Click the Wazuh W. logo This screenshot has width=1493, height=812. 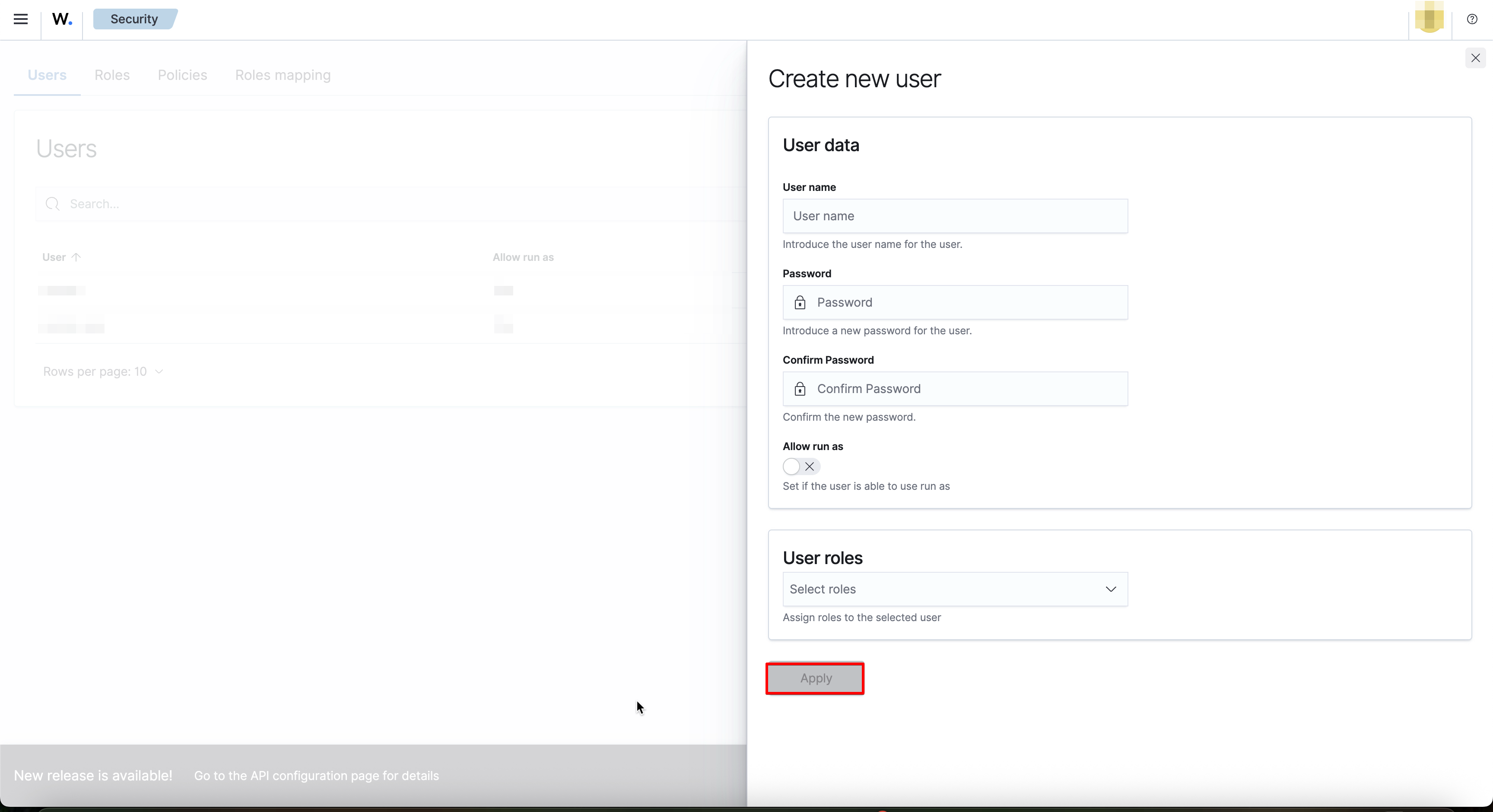[x=61, y=19]
